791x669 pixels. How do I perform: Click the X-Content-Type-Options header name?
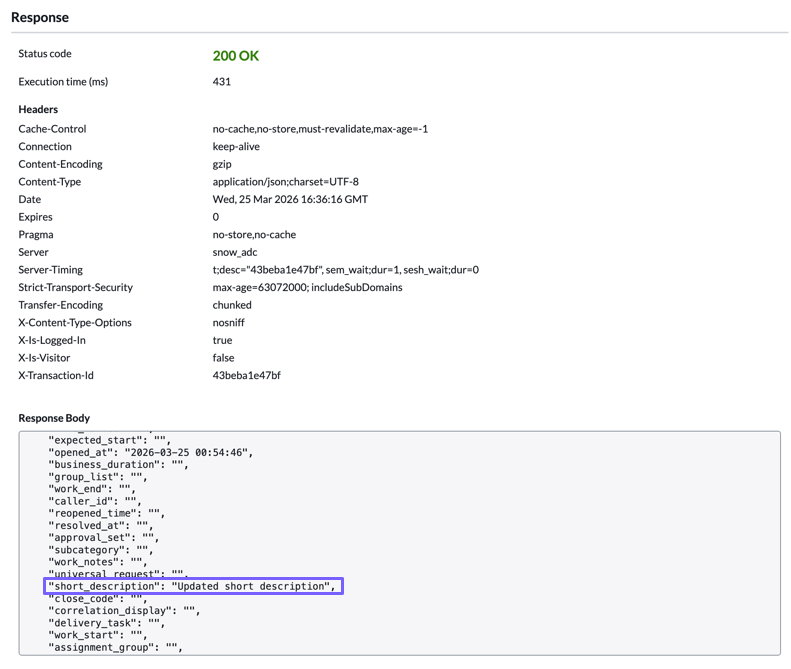tap(75, 323)
